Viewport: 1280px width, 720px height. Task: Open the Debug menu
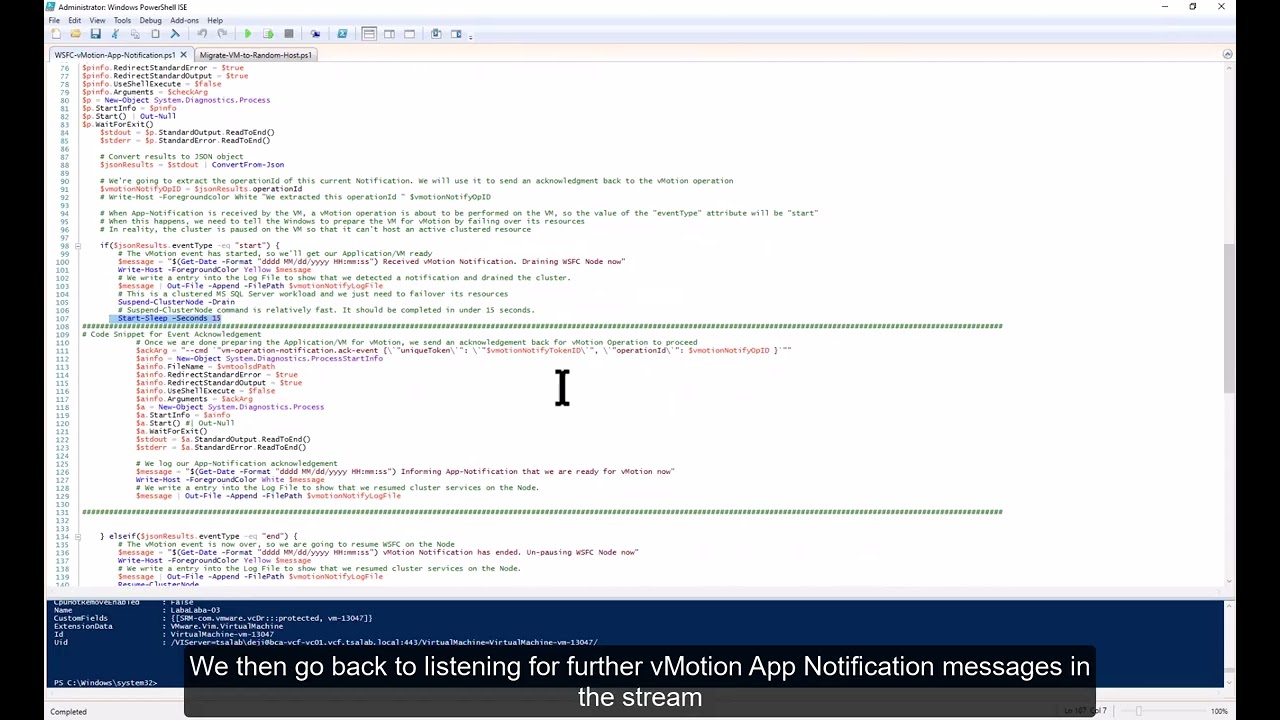coord(150,20)
